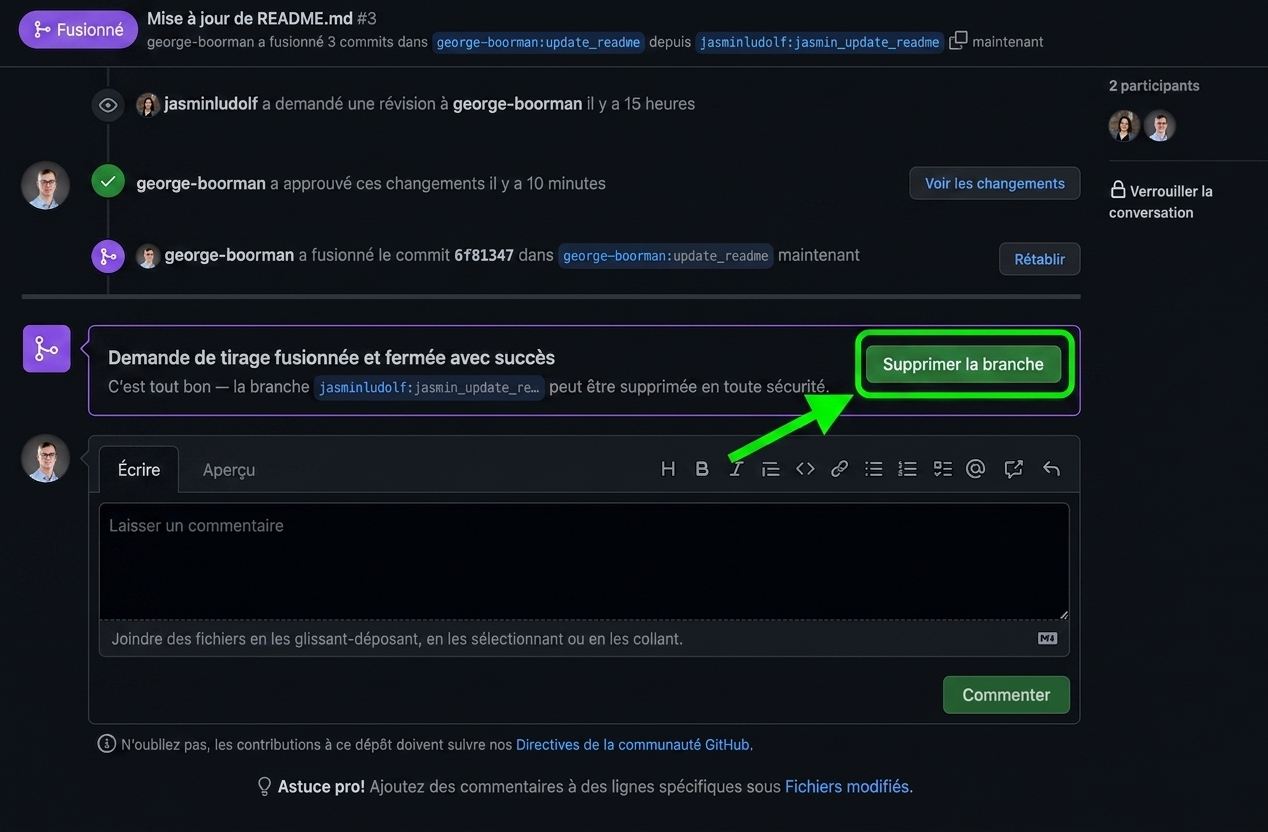The image size is (1268, 832).
Task: Click the info icon beside contribution guidelines
Action: coord(106,744)
